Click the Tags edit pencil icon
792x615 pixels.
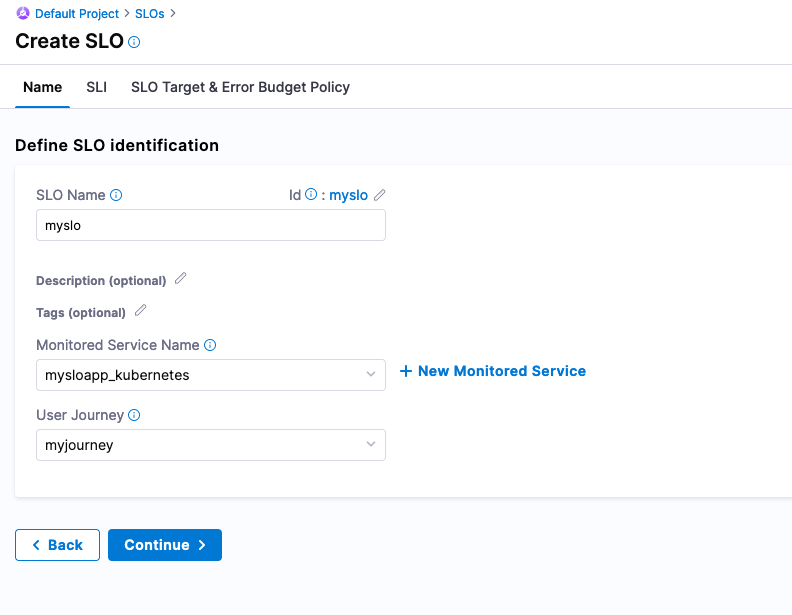pos(141,311)
